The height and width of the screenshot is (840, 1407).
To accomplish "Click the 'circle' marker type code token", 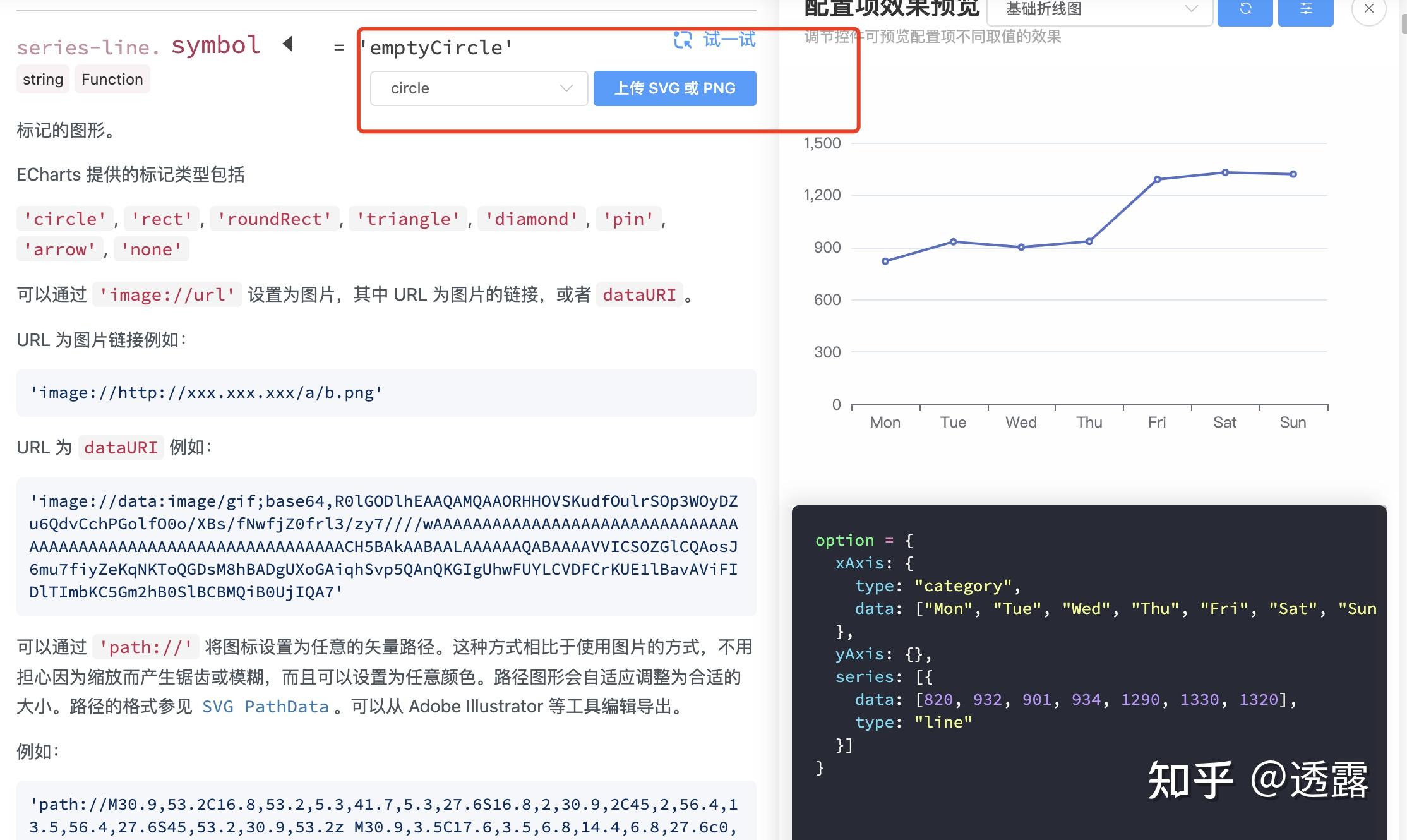I will 64,219.
